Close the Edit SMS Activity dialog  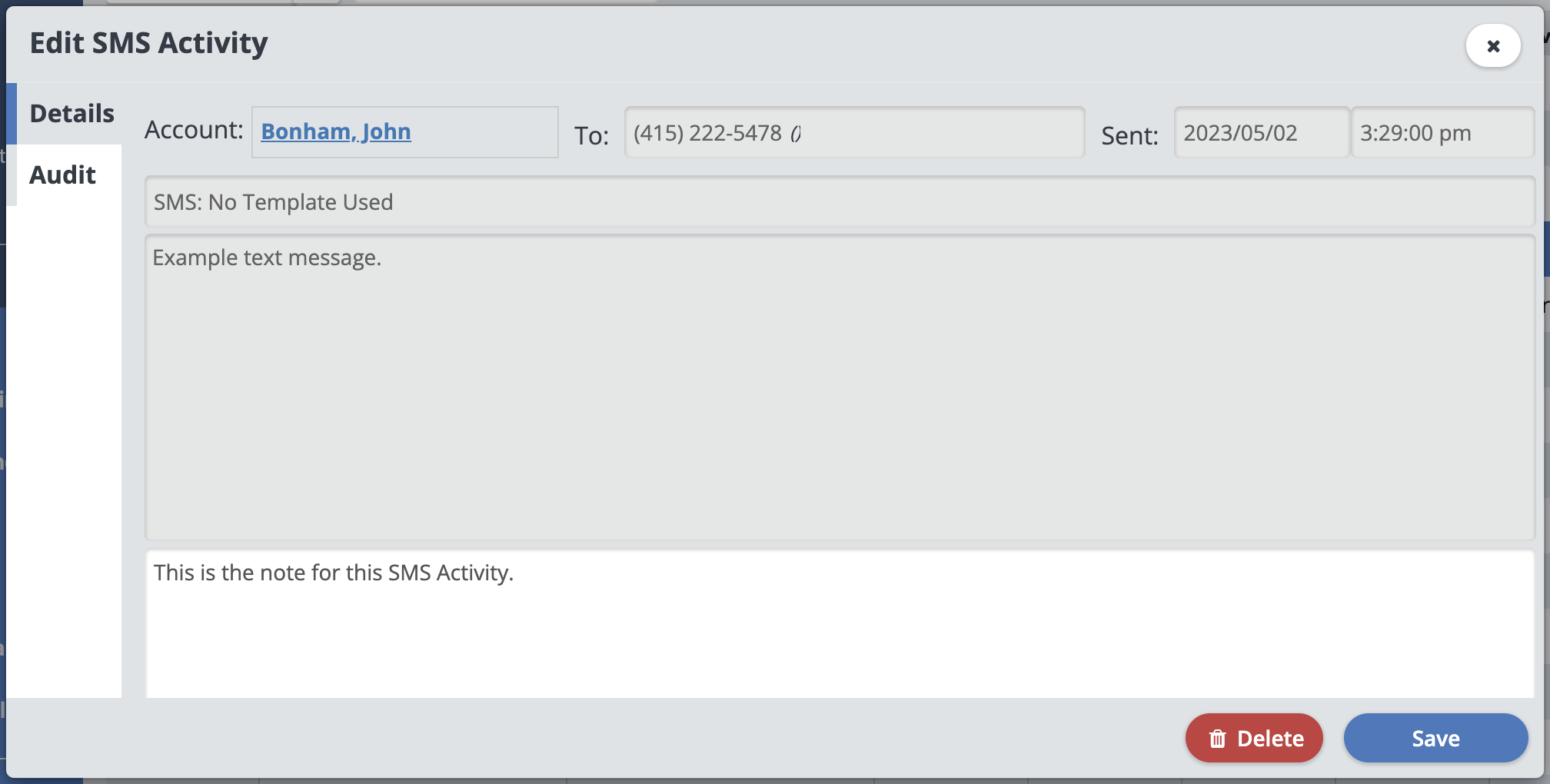tap(1492, 46)
